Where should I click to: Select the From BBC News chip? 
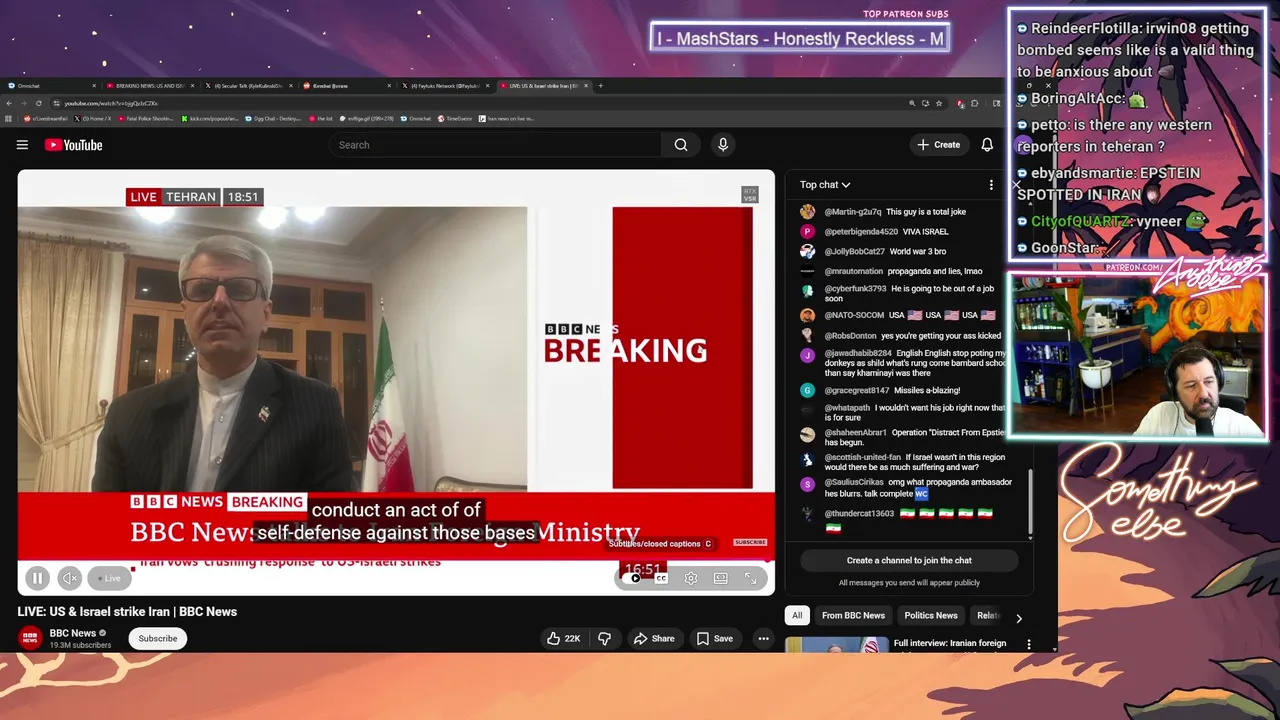[853, 615]
